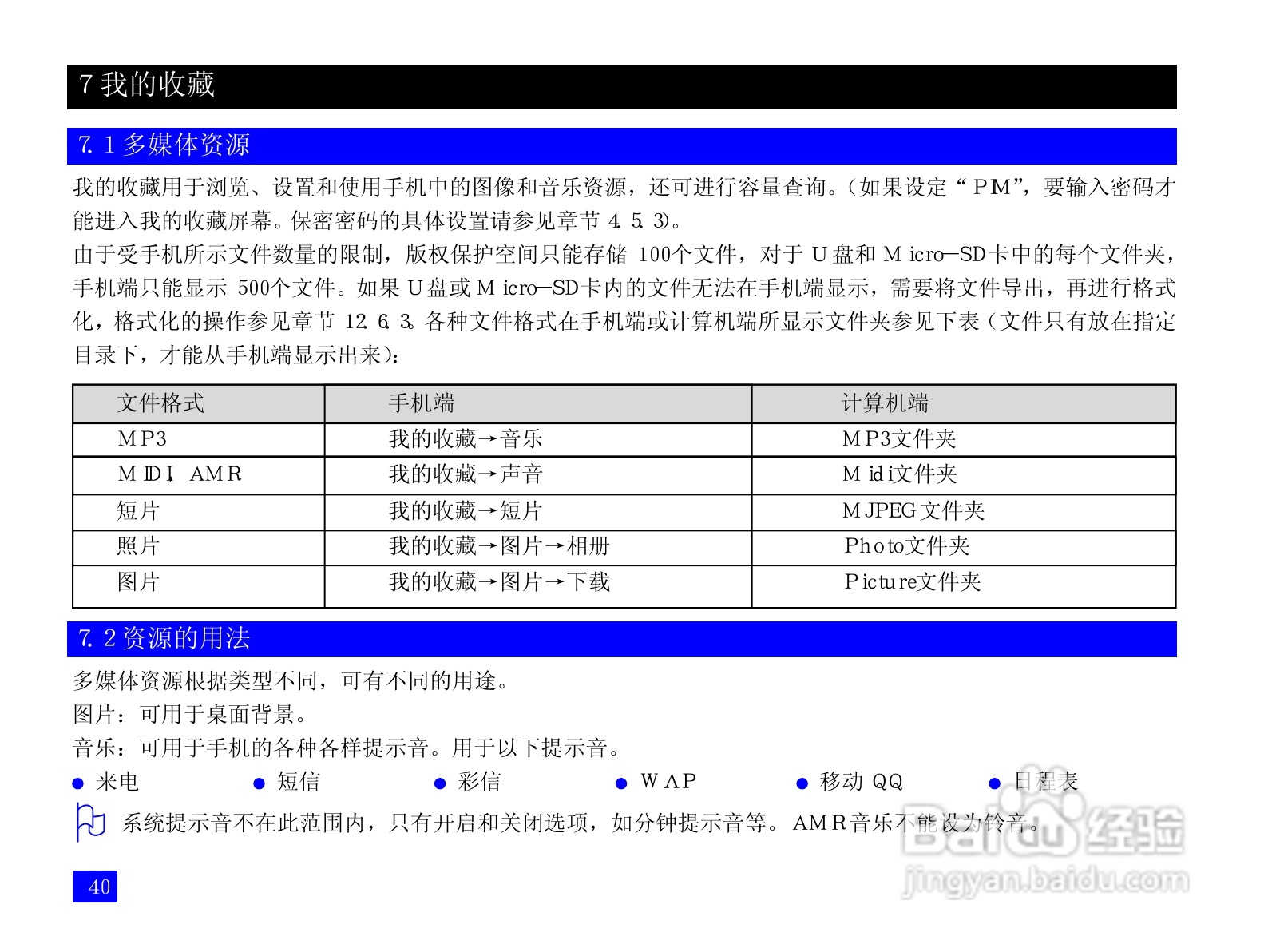Click the cell 'Picture文件夹'
Image resolution: width=1268 pixels, height=952 pixels.
point(913,581)
